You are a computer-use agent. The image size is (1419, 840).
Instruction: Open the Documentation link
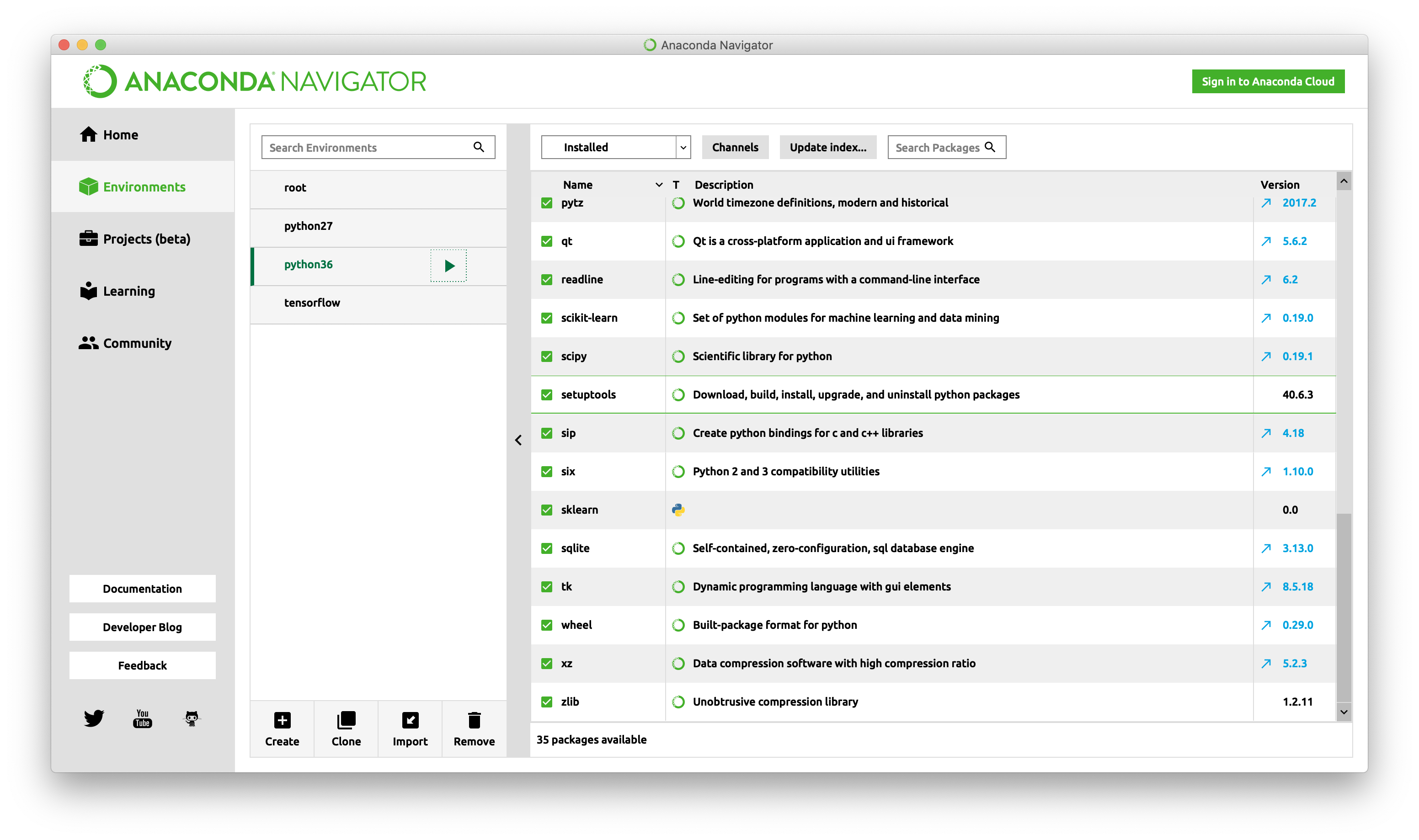[x=143, y=589]
